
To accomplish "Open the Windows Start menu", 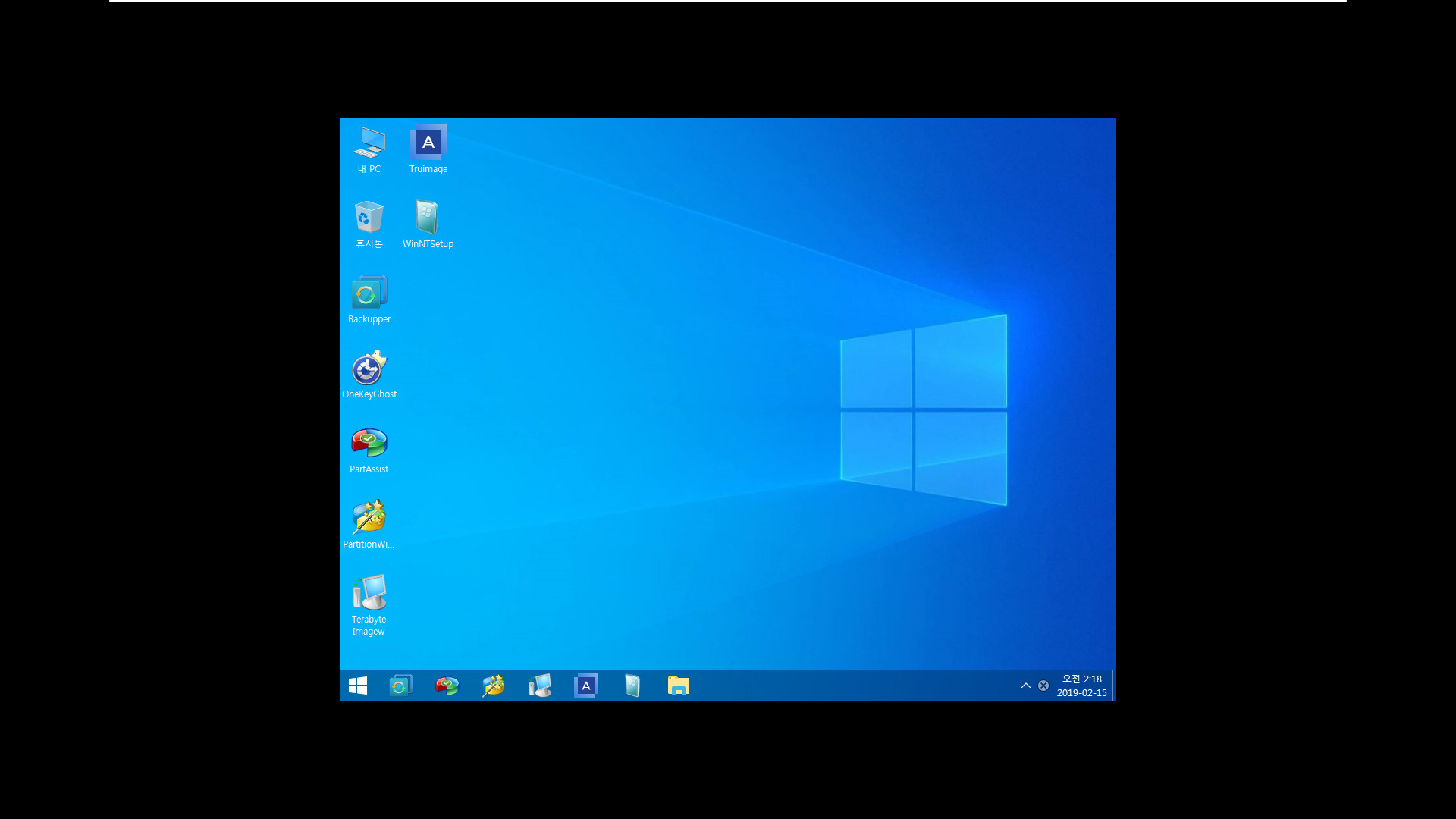I will (358, 686).
